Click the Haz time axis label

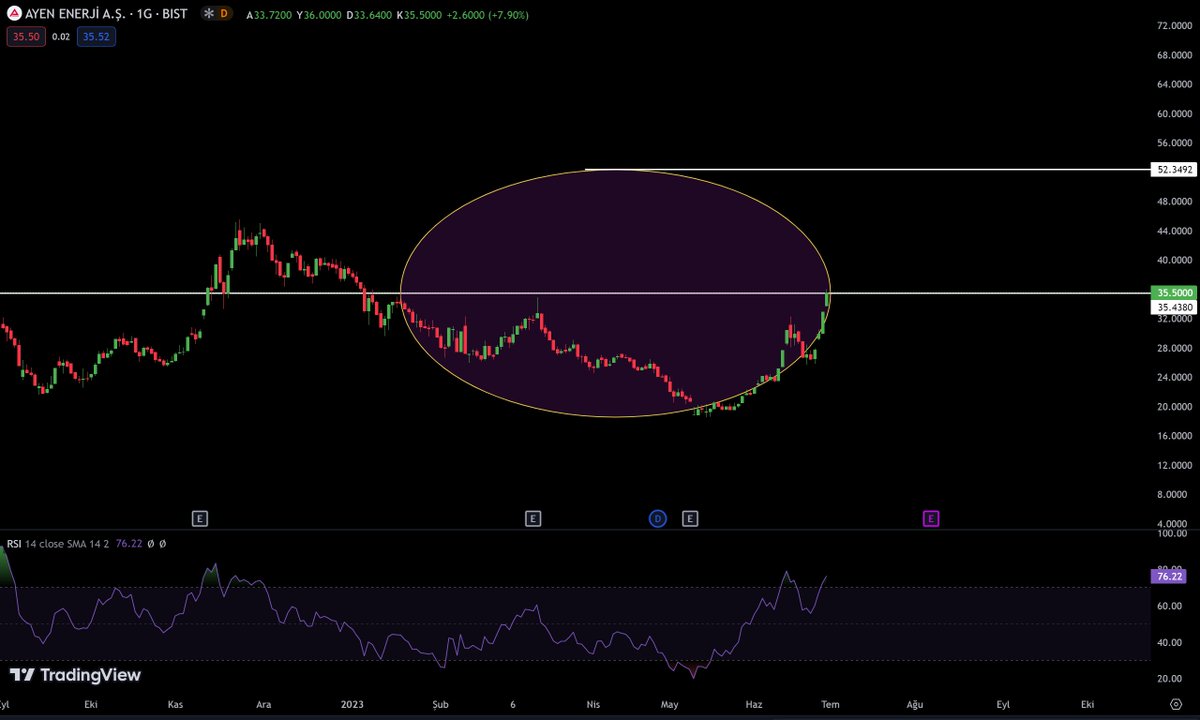tap(754, 704)
